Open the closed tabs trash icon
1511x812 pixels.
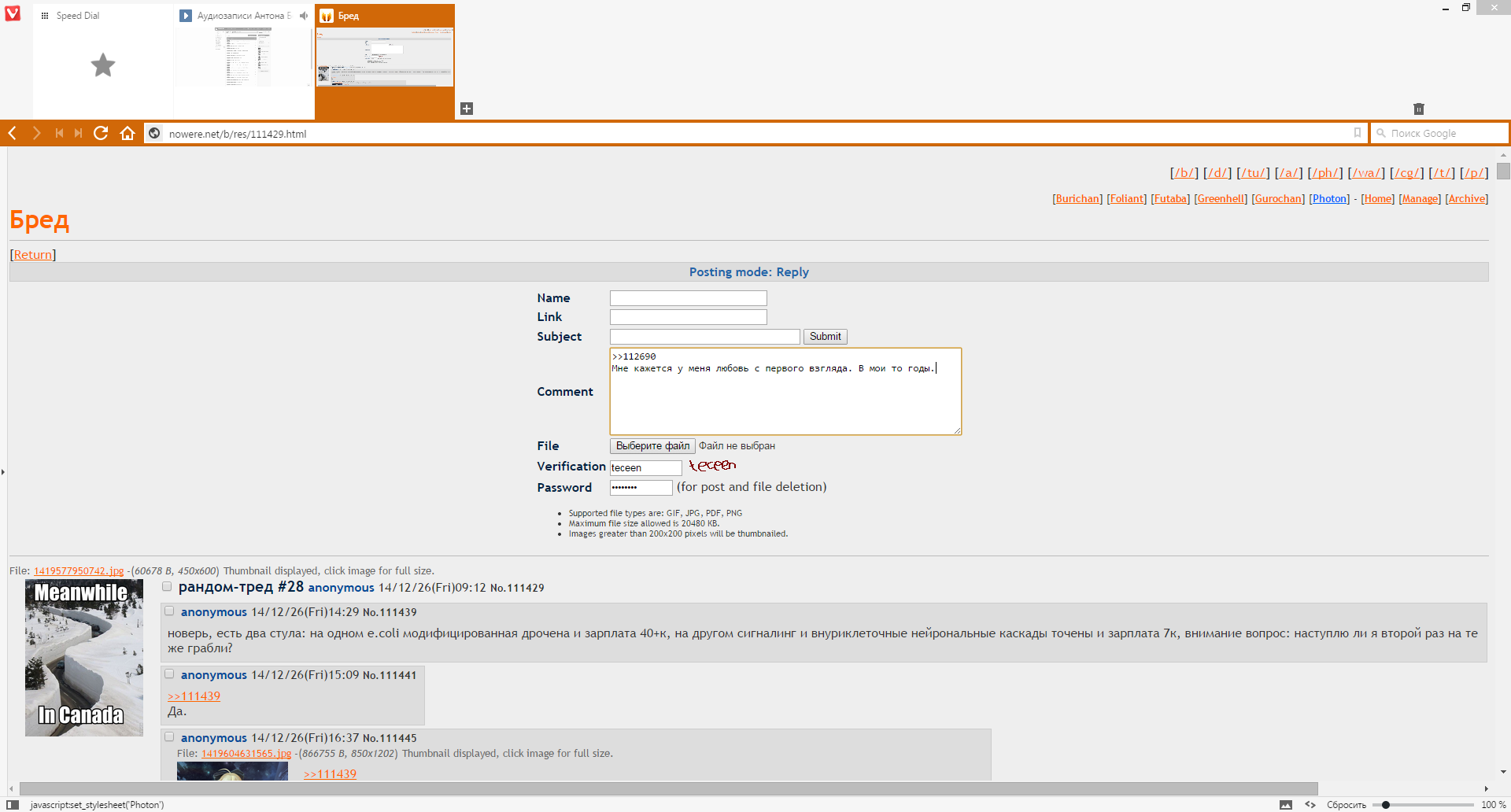click(x=1419, y=109)
